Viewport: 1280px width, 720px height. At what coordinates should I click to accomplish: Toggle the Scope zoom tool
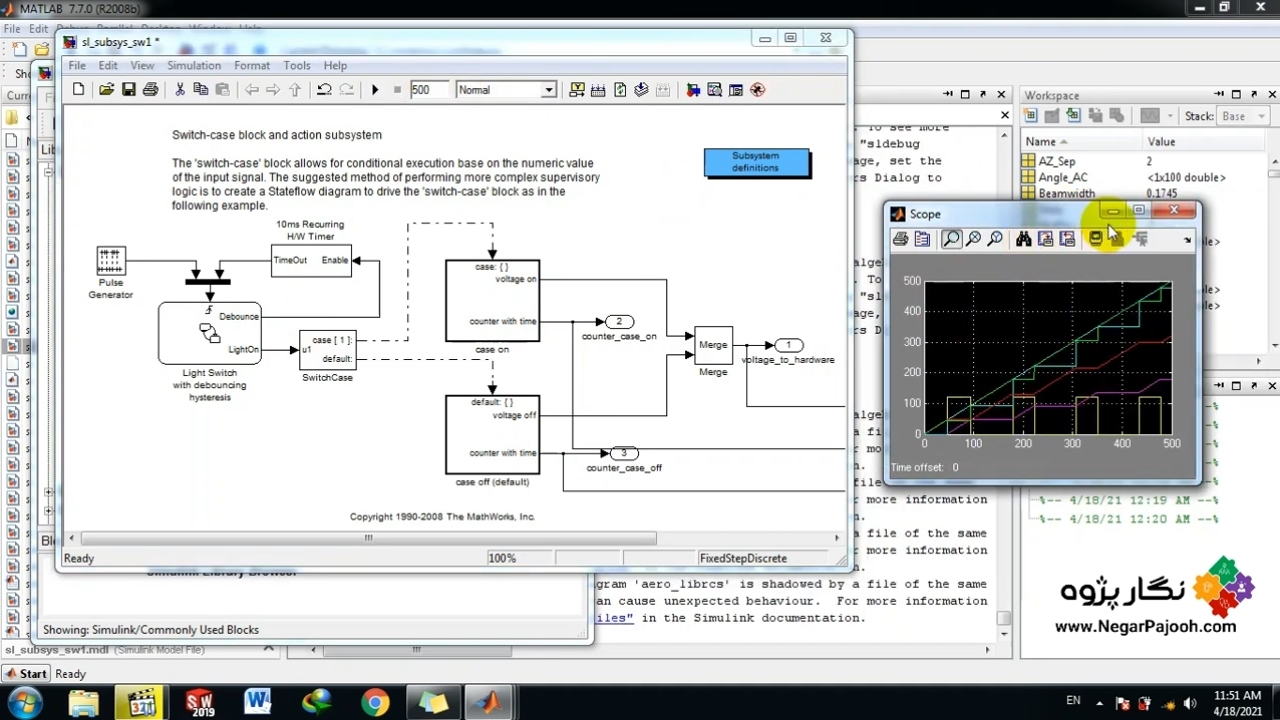[950, 239]
